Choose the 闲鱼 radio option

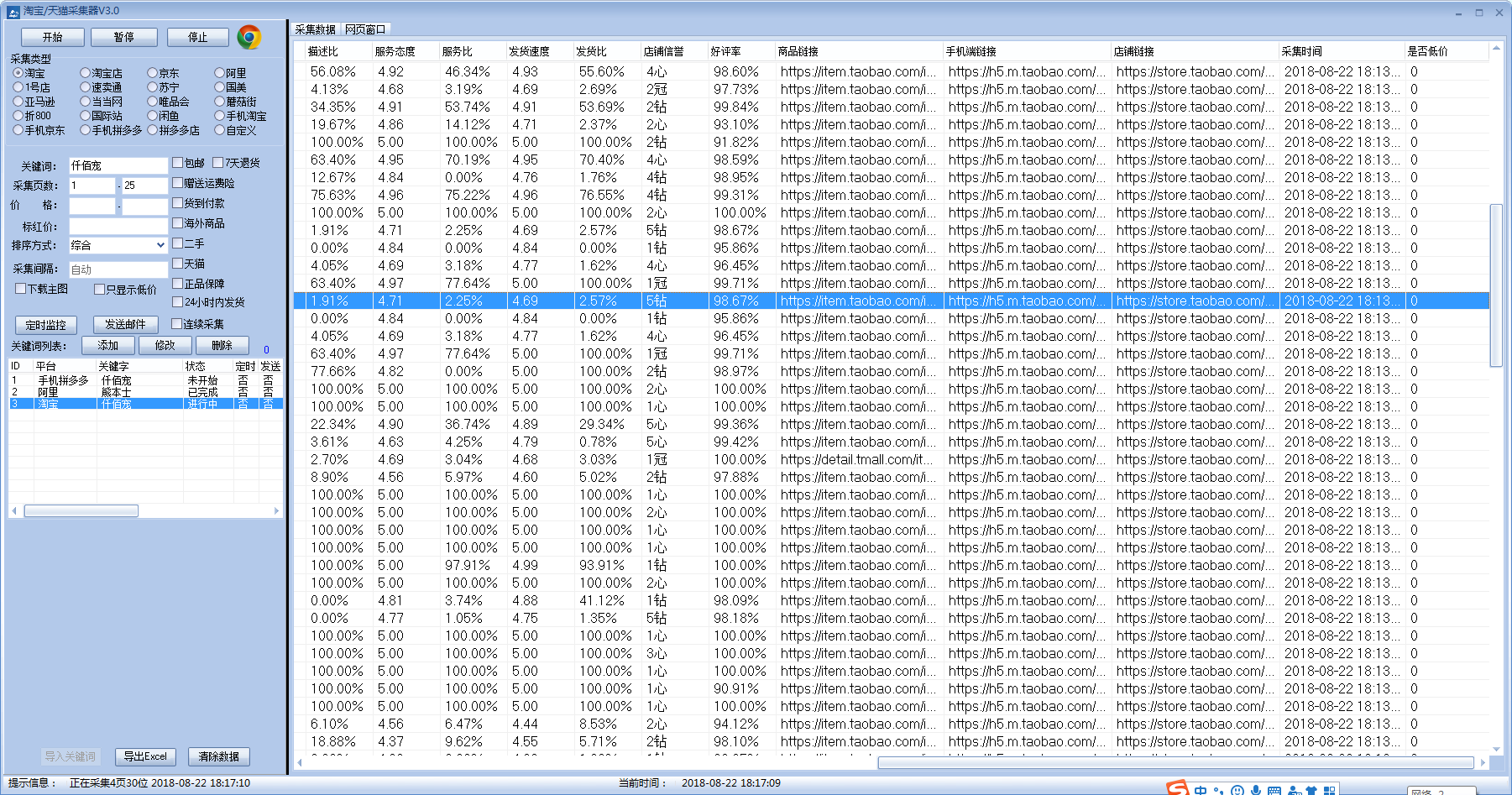coord(163,116)
